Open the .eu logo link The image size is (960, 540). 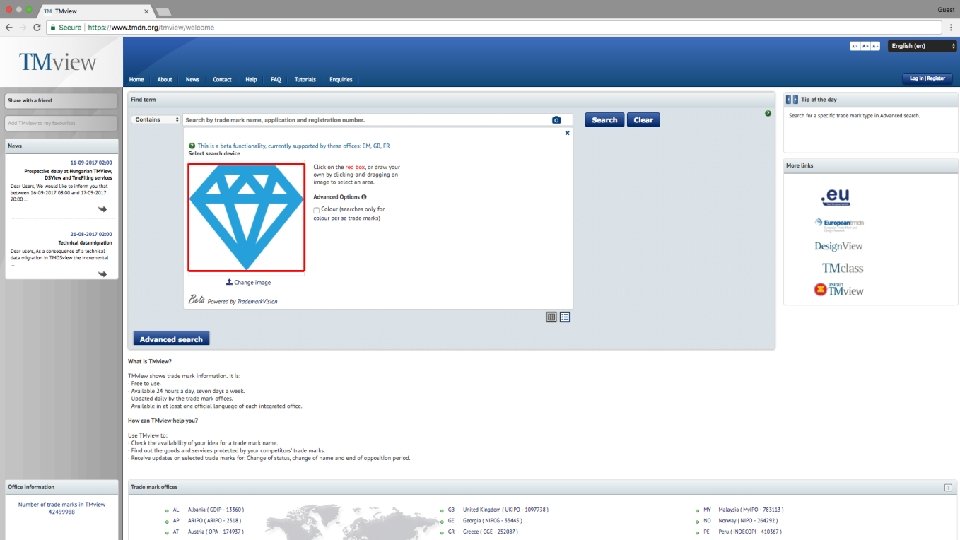[x=835, y=196]
